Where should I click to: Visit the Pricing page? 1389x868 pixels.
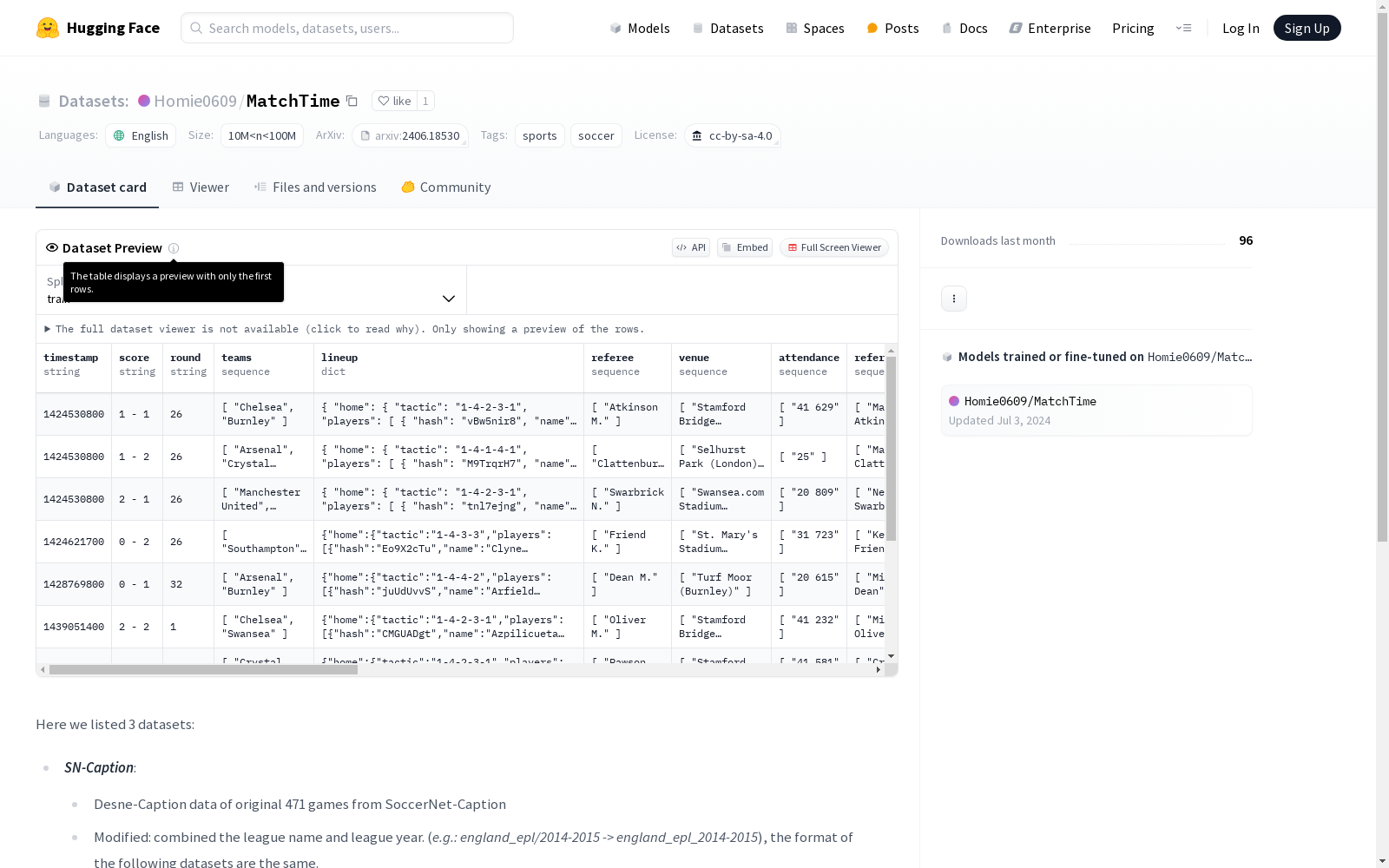1133,28
